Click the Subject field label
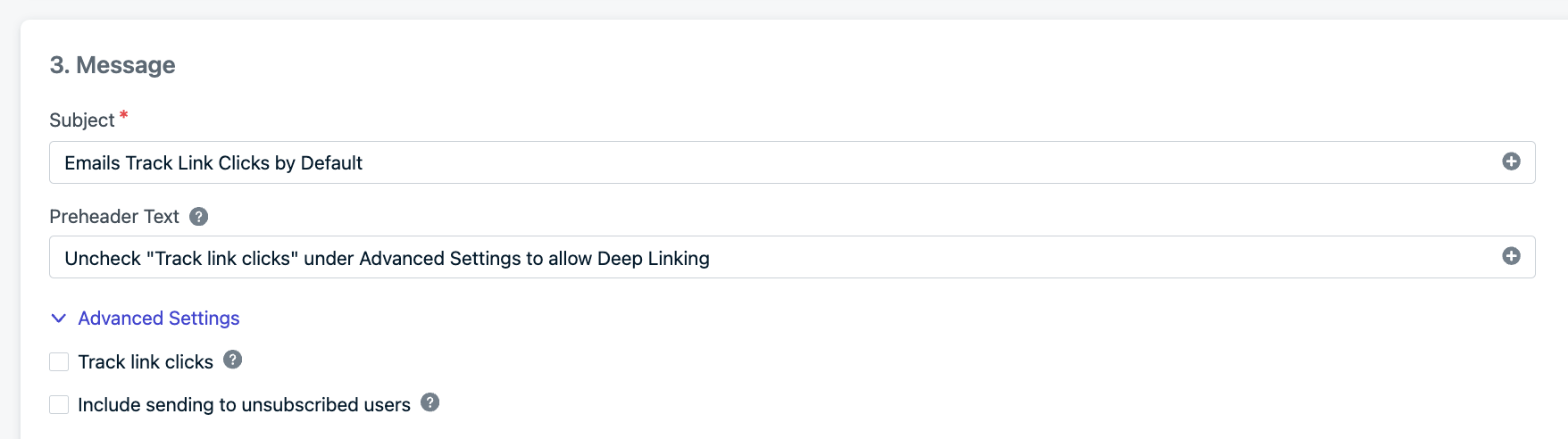Viewport: 1568px width, 439px height. (x=81, y=120)
